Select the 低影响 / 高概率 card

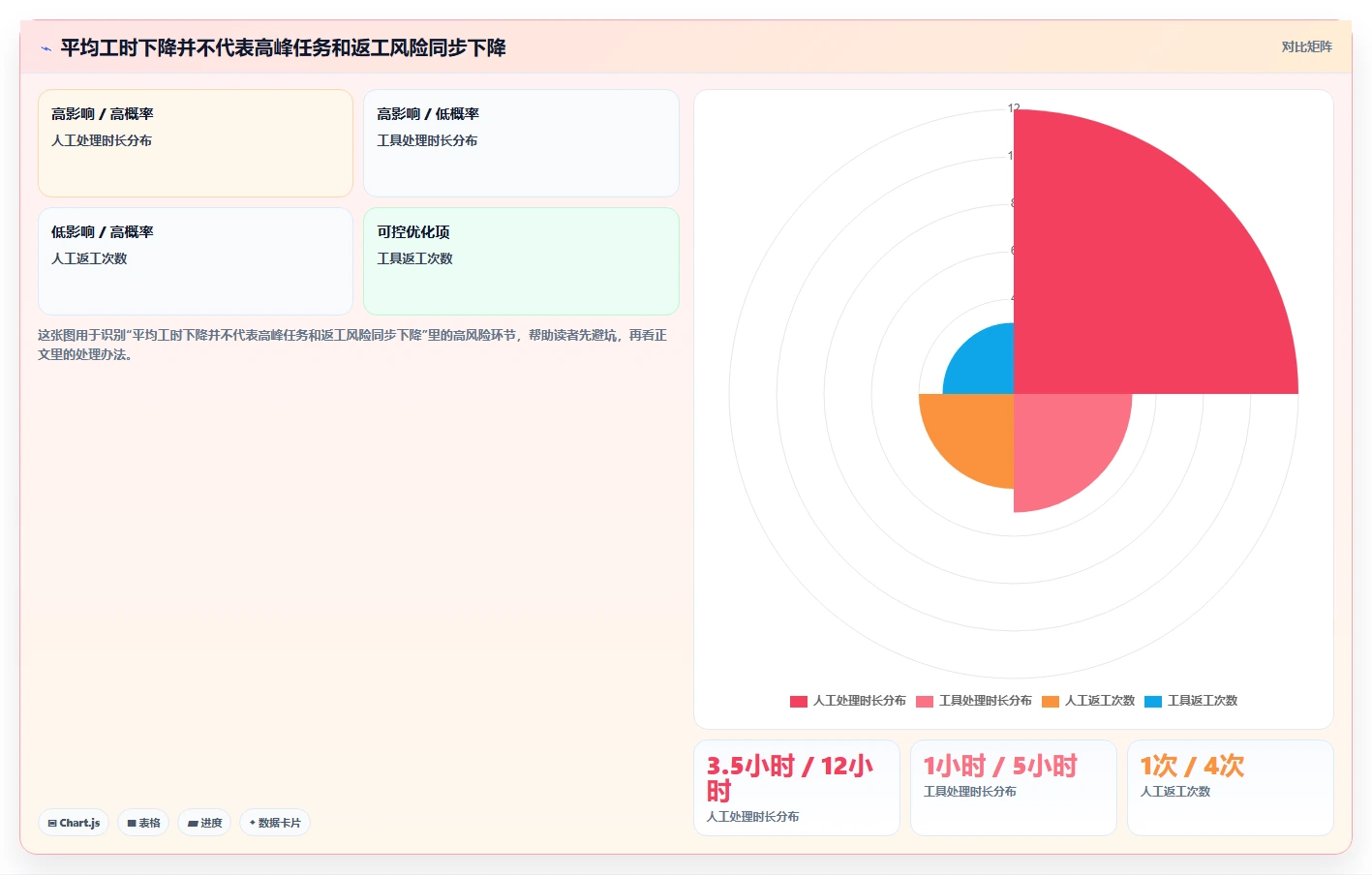point(196,261)
